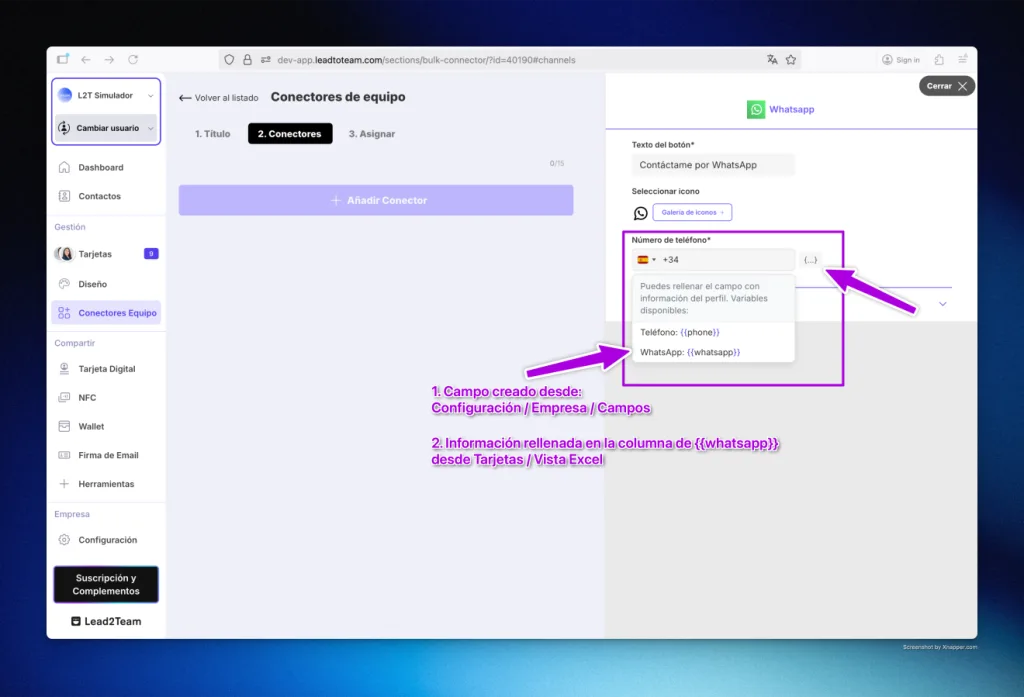Image resolution: width=1024 pixels, height=697 pixels.
Task: Click the Conectores Equipo grid icon
Action: [64, 313]
